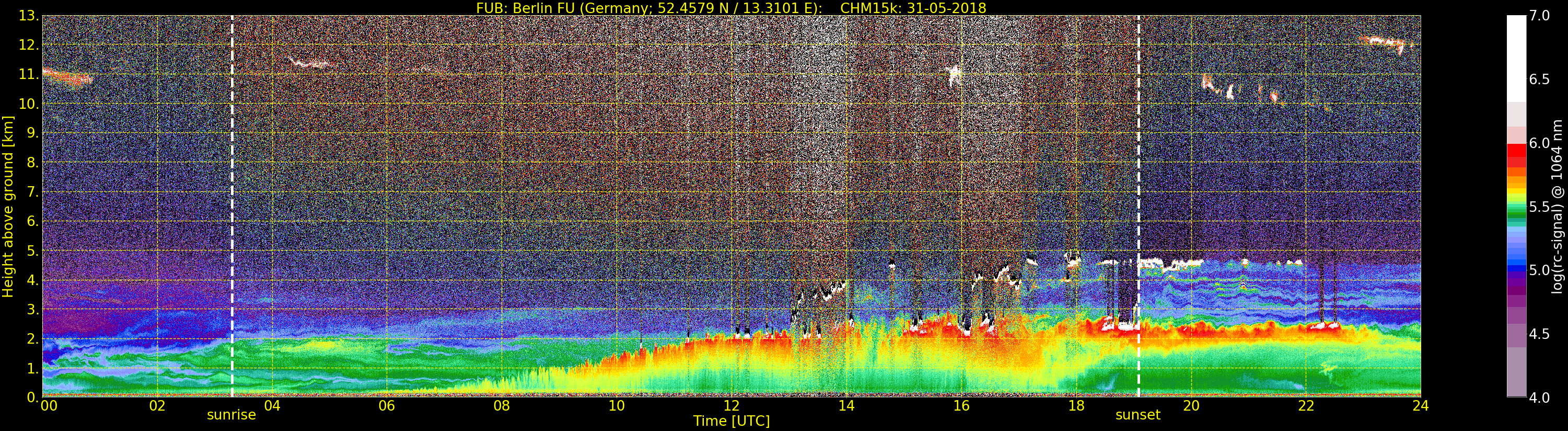Click the white segment of the colorbar
This screenshot has width=1568, height=431.
(x=1516, y=58)
